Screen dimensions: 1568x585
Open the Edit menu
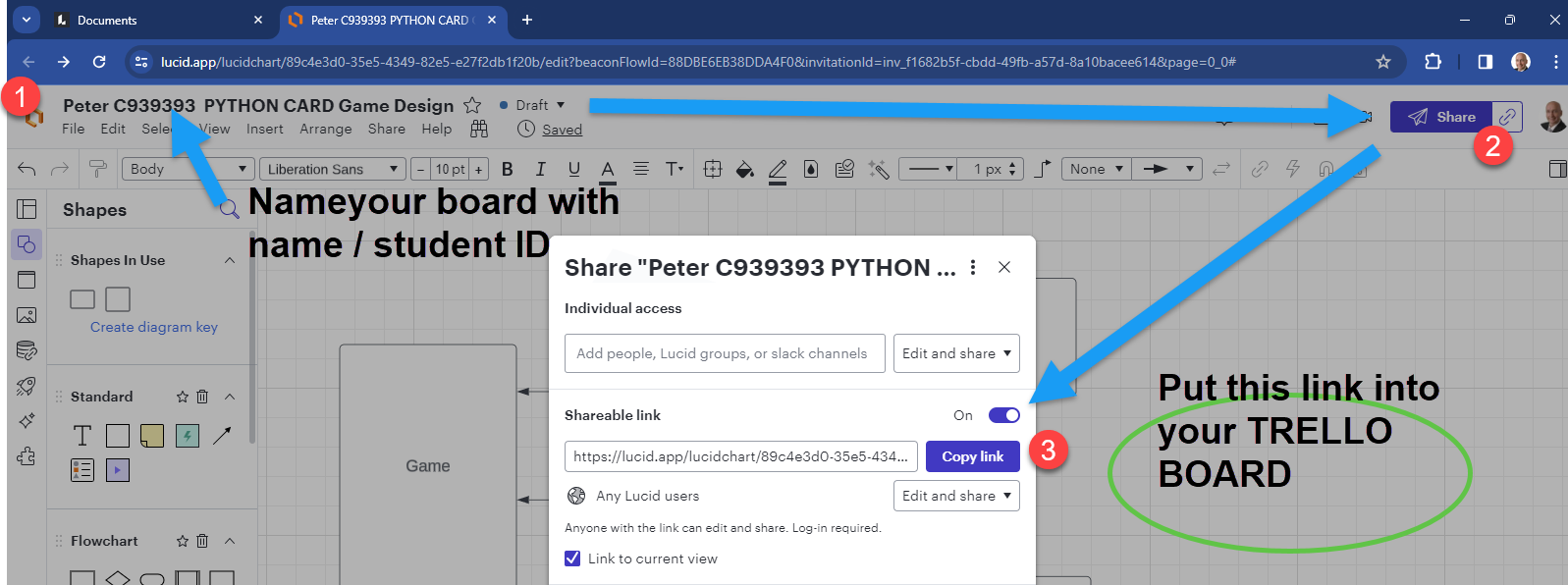pos(113,129)
